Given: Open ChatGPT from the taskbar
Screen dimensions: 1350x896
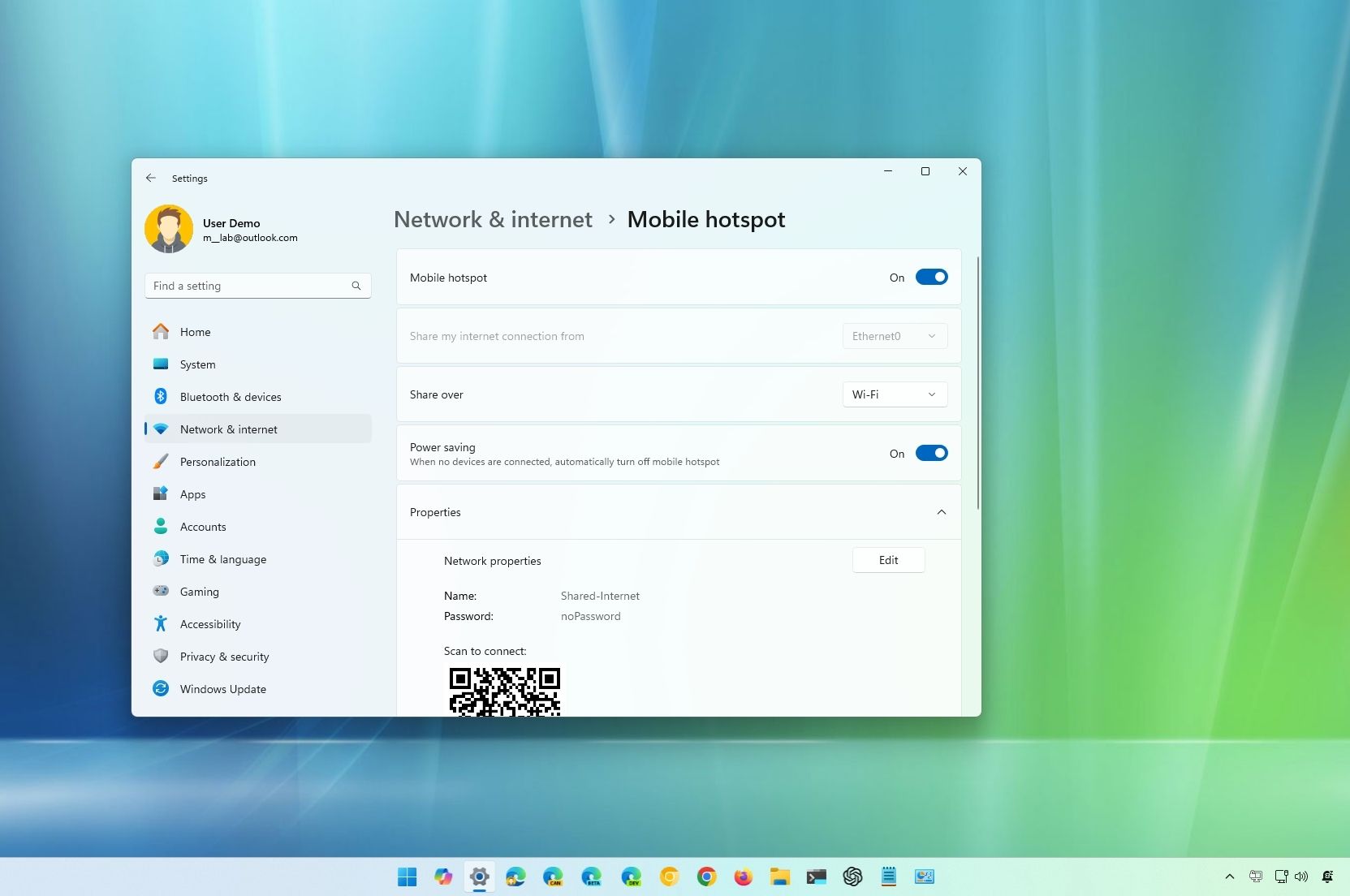Looking at the screenshot, I should tap(852, 877).
